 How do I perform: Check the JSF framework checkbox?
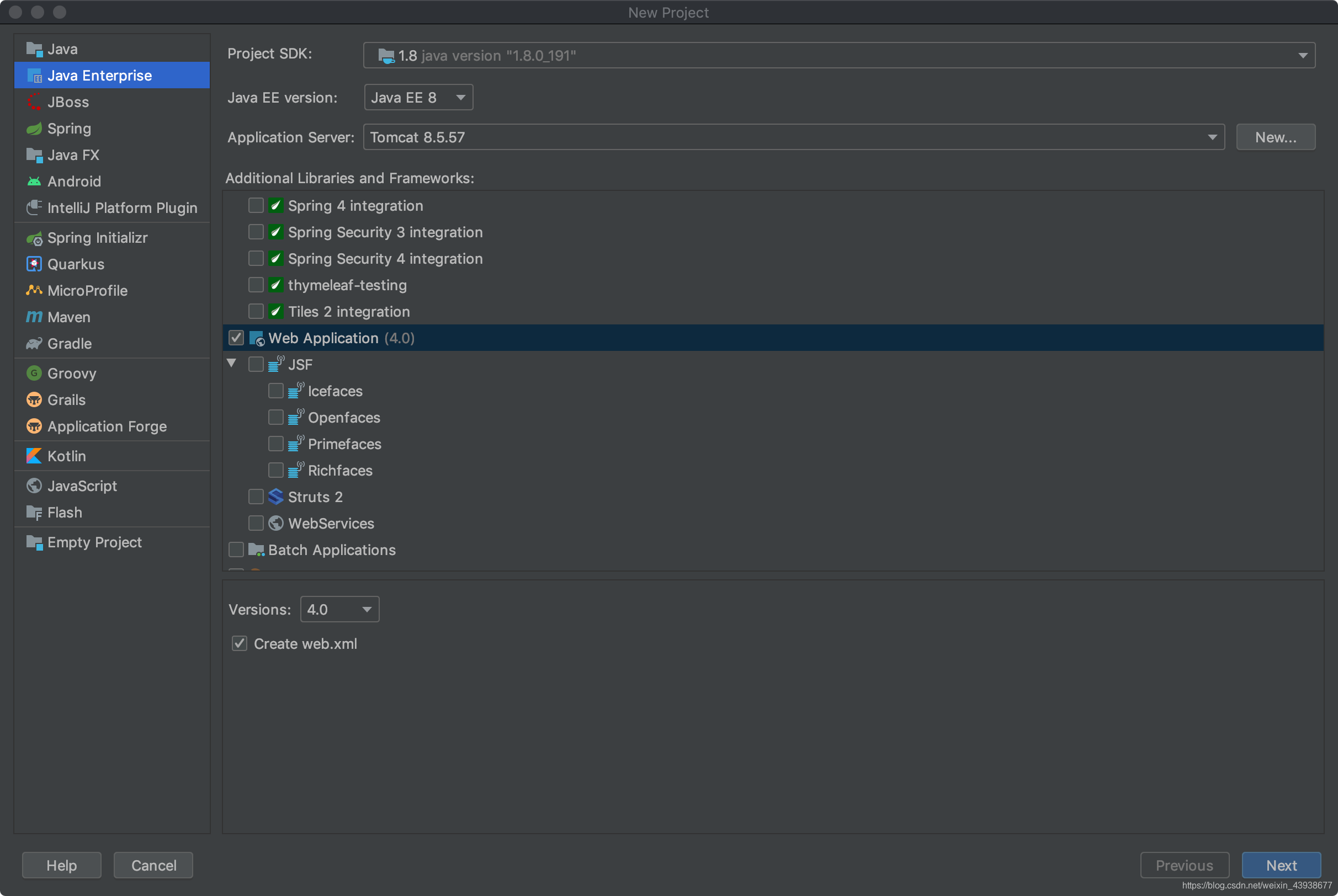pos(256,365)
